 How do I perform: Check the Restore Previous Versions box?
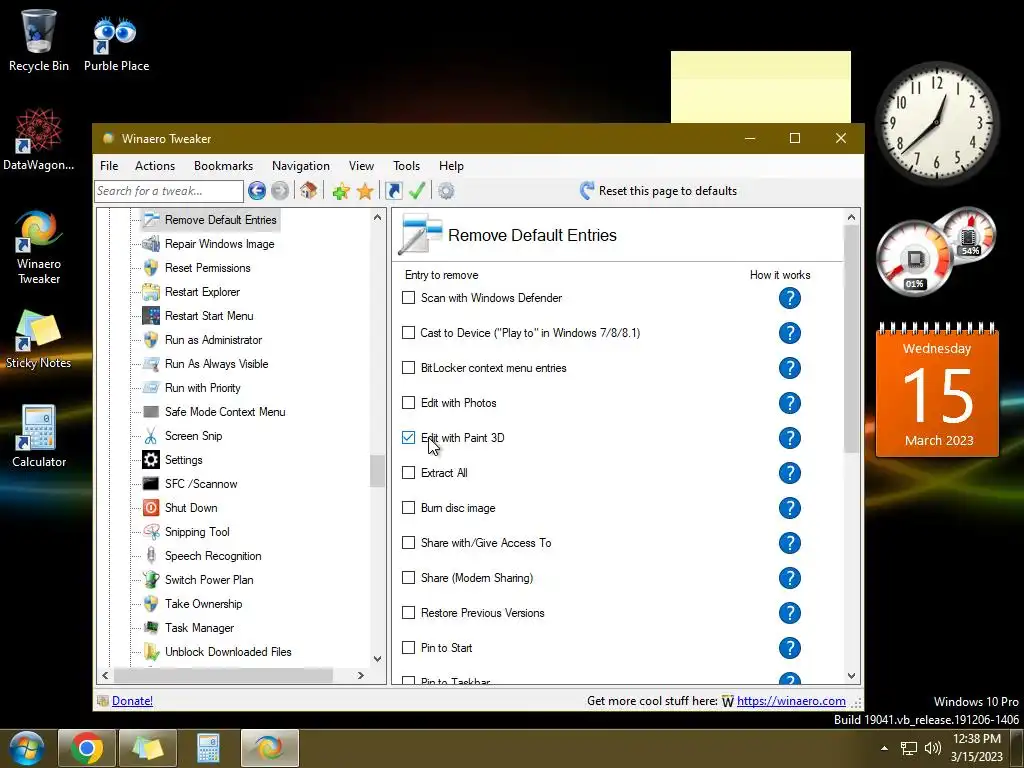click(x=408, y=613)
